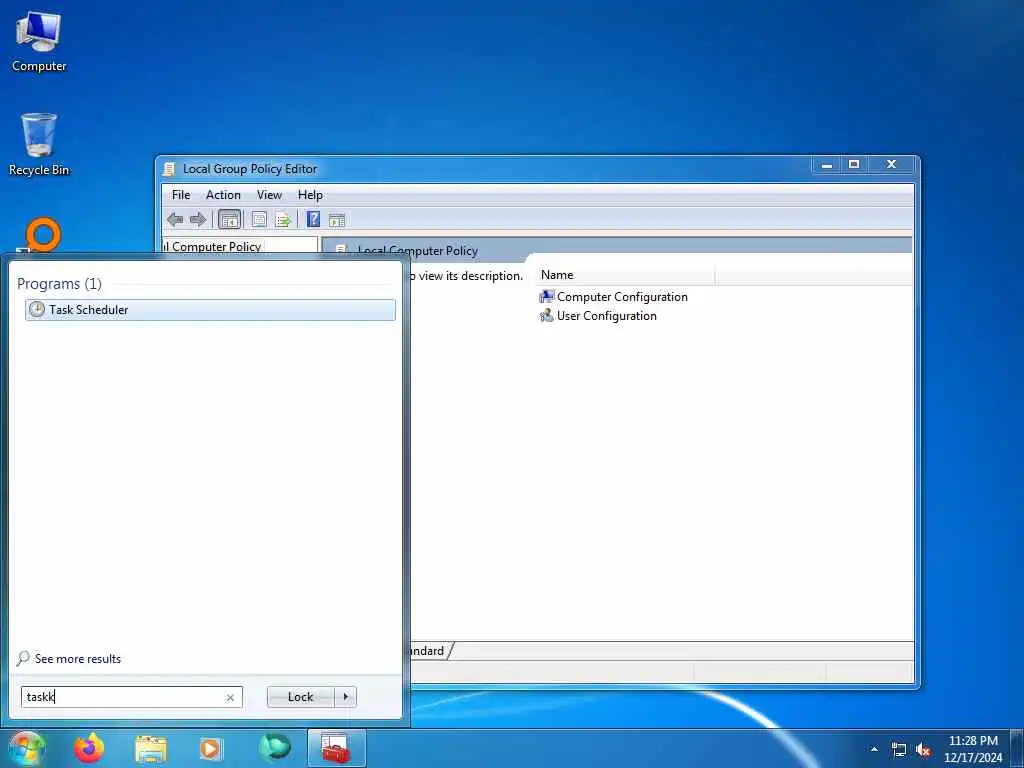Click the Back arrow toolbar icon
The image size is (1024, 768).
pos(175,219)
